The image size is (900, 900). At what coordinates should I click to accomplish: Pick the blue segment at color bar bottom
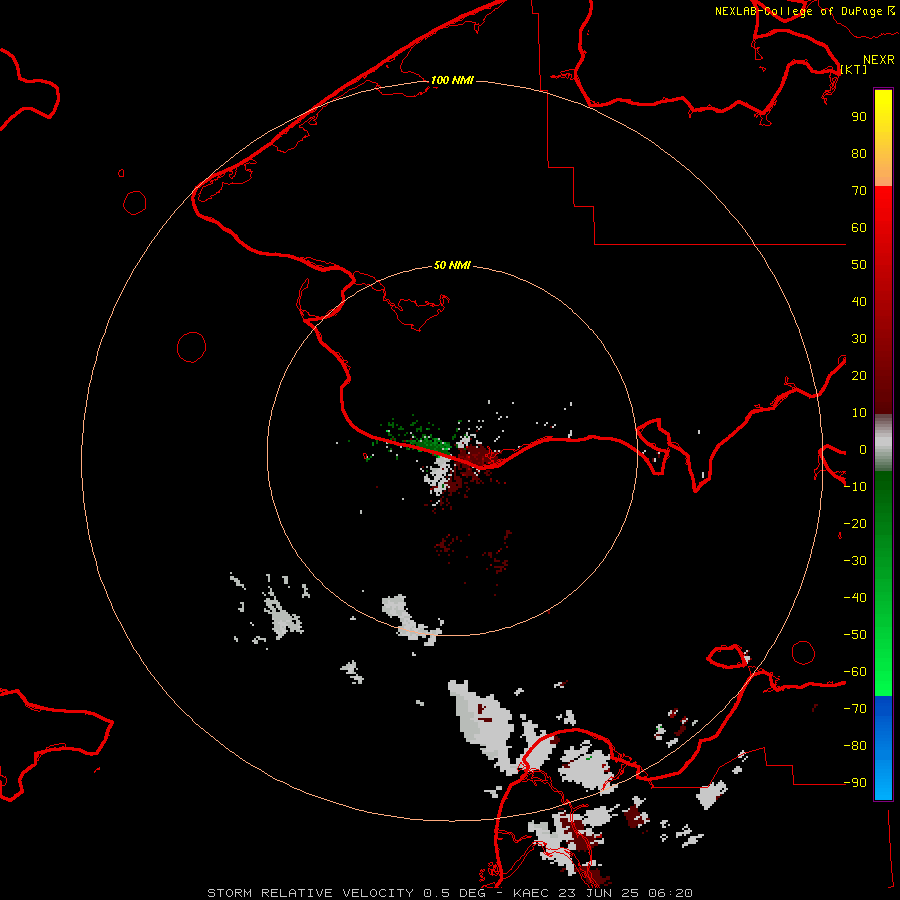[883, 748]
